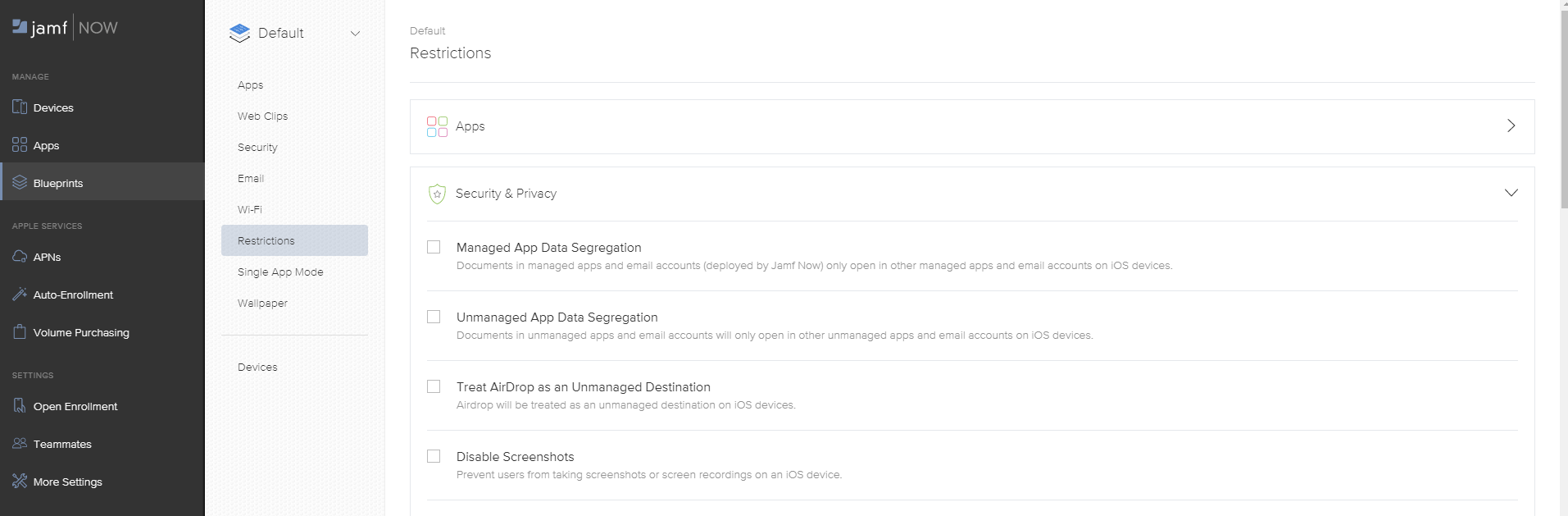This screenshot has height=516, width=1568.
Task: Click the APNs cloud icon
Action: pyautogui.click(x=20, y=257)
